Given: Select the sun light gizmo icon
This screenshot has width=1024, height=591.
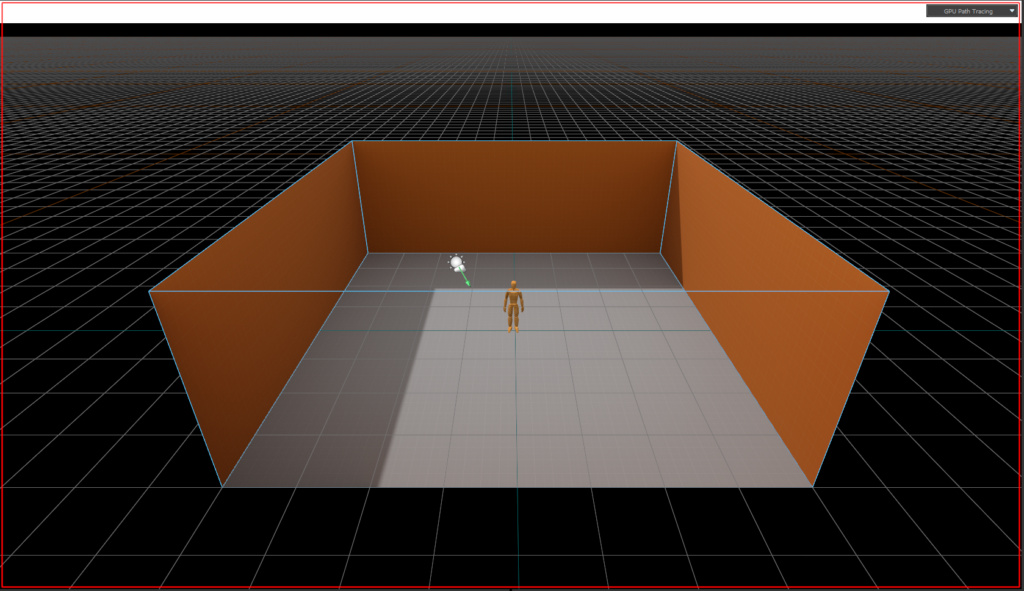Looking at the screenshot, I should click(456, 263).
